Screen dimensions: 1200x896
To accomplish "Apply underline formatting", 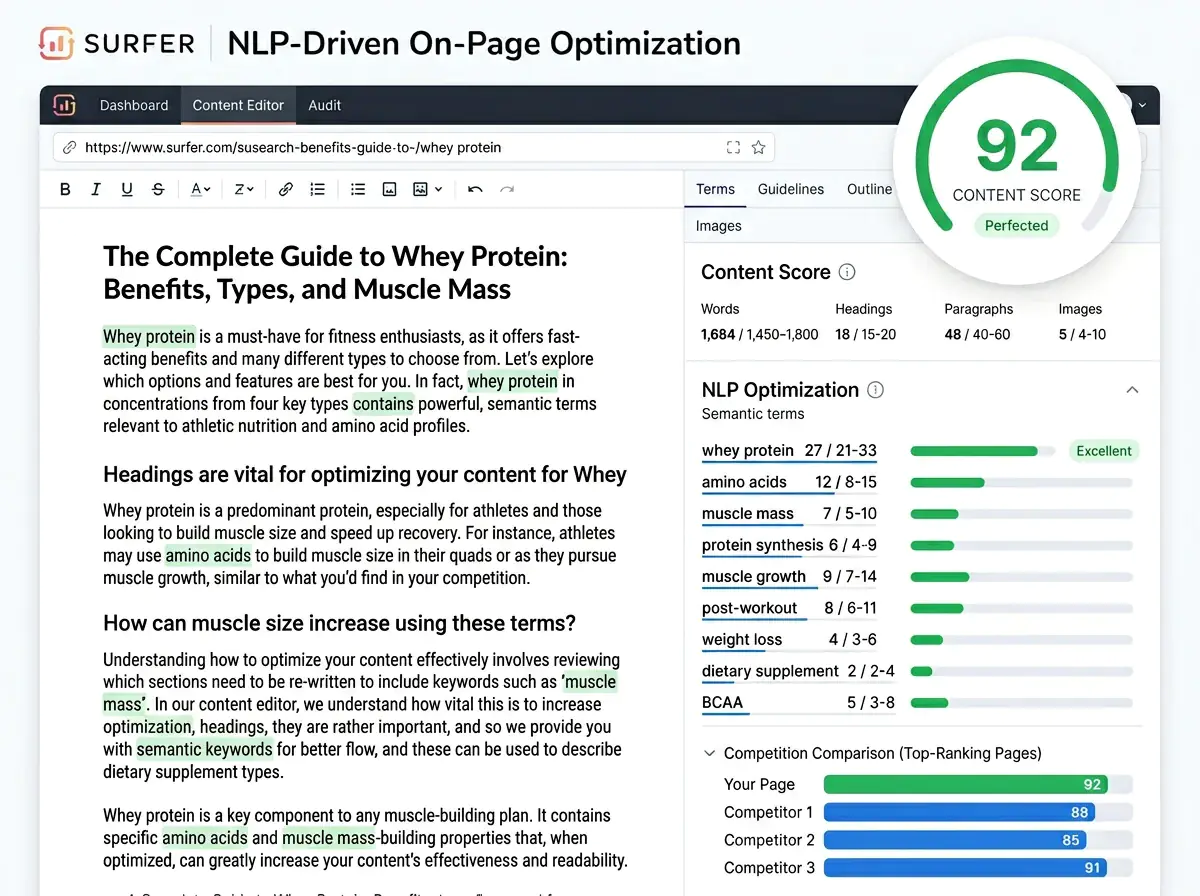I will pyautogui.click(x=127, y=188).
